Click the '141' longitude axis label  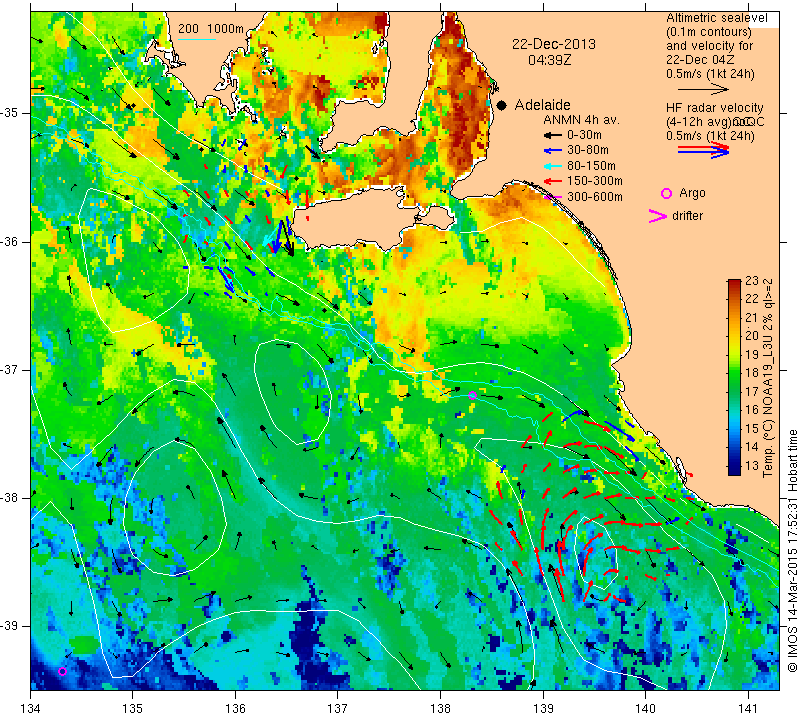(748, 708)
